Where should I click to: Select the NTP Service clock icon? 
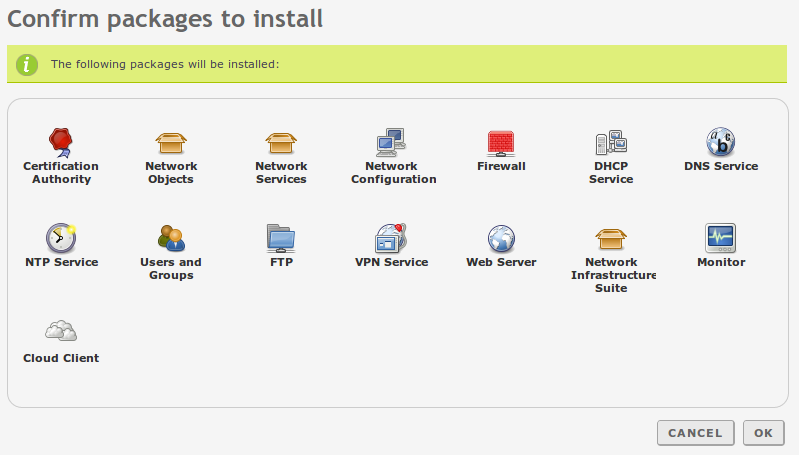(x=61, y=237)
